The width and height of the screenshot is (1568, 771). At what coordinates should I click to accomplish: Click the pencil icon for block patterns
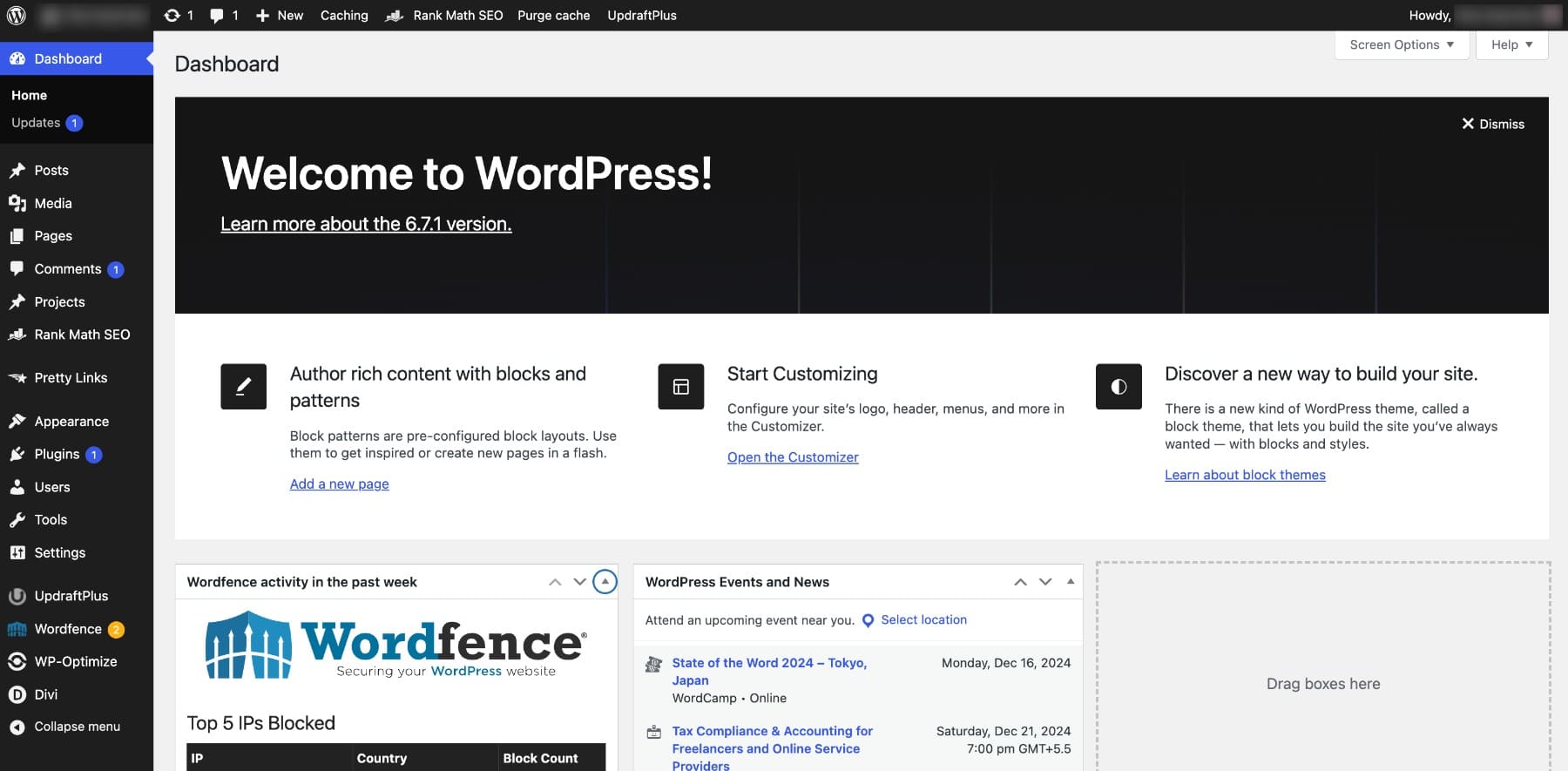click(243, 387)
